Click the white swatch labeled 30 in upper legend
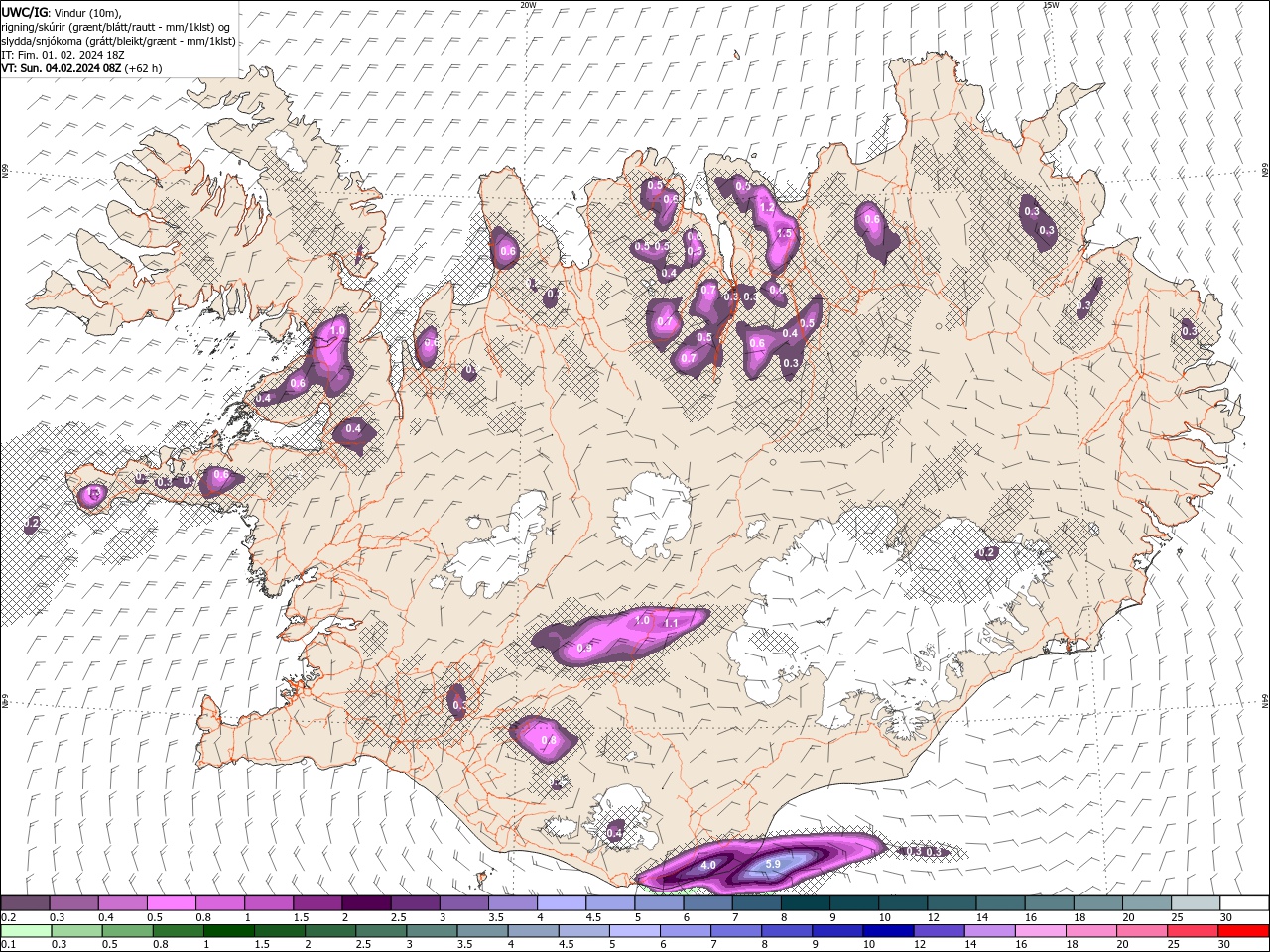The height and width of the screenshot is (952, 1270). pos(1244,903)
